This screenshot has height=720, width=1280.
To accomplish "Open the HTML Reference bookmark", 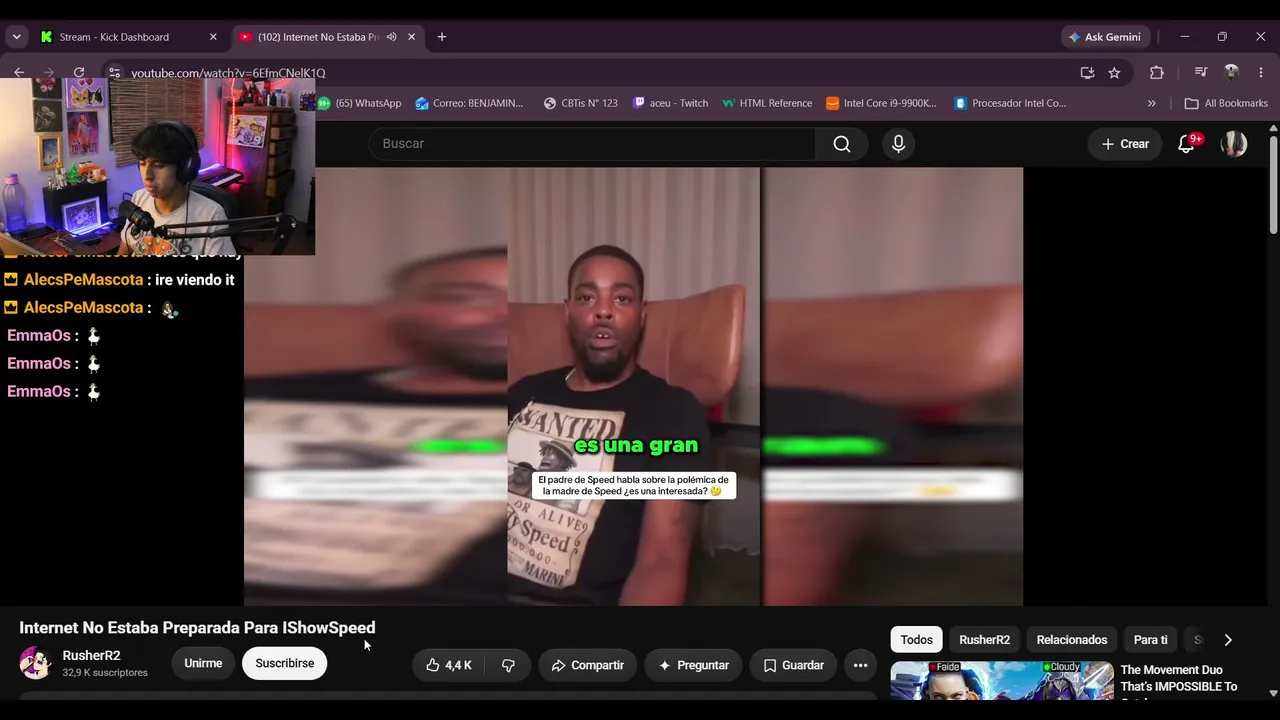I will tap(767, 103).
